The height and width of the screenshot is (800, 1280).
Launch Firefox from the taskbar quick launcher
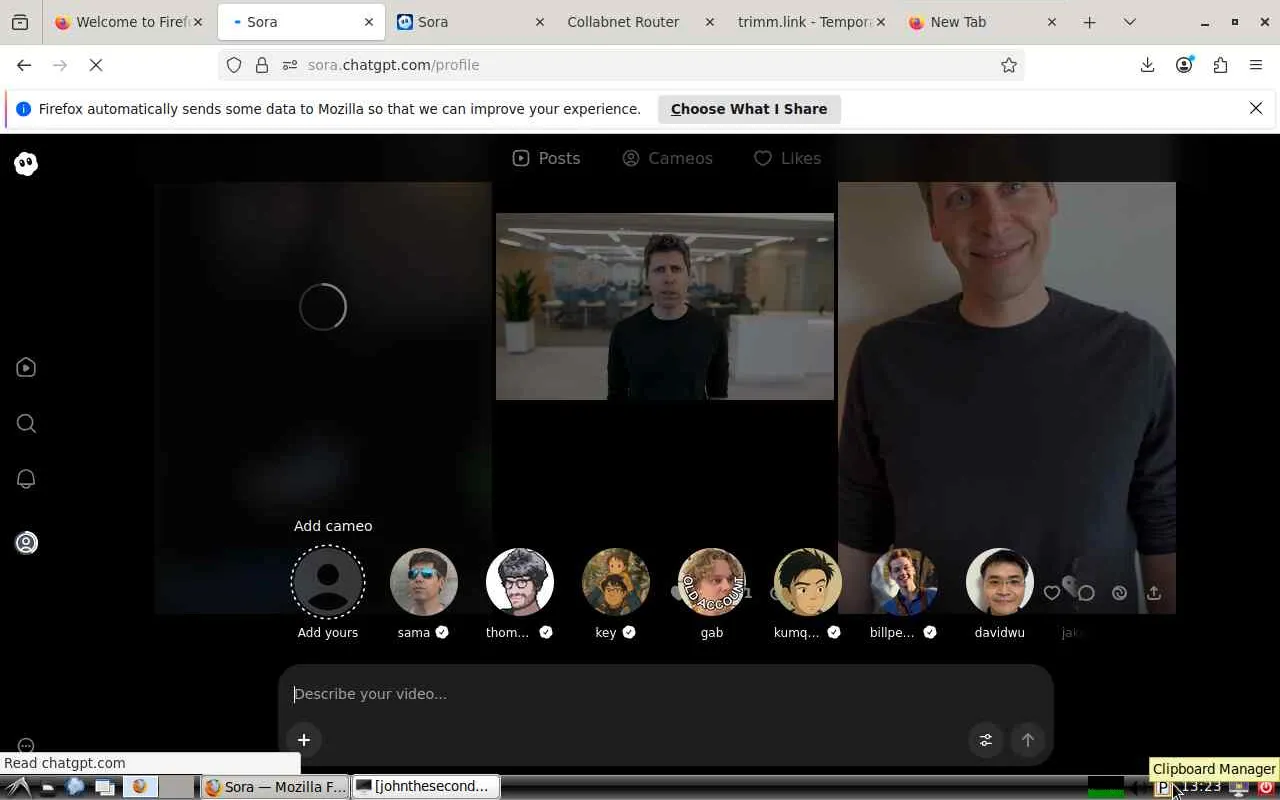pos(139,787)
